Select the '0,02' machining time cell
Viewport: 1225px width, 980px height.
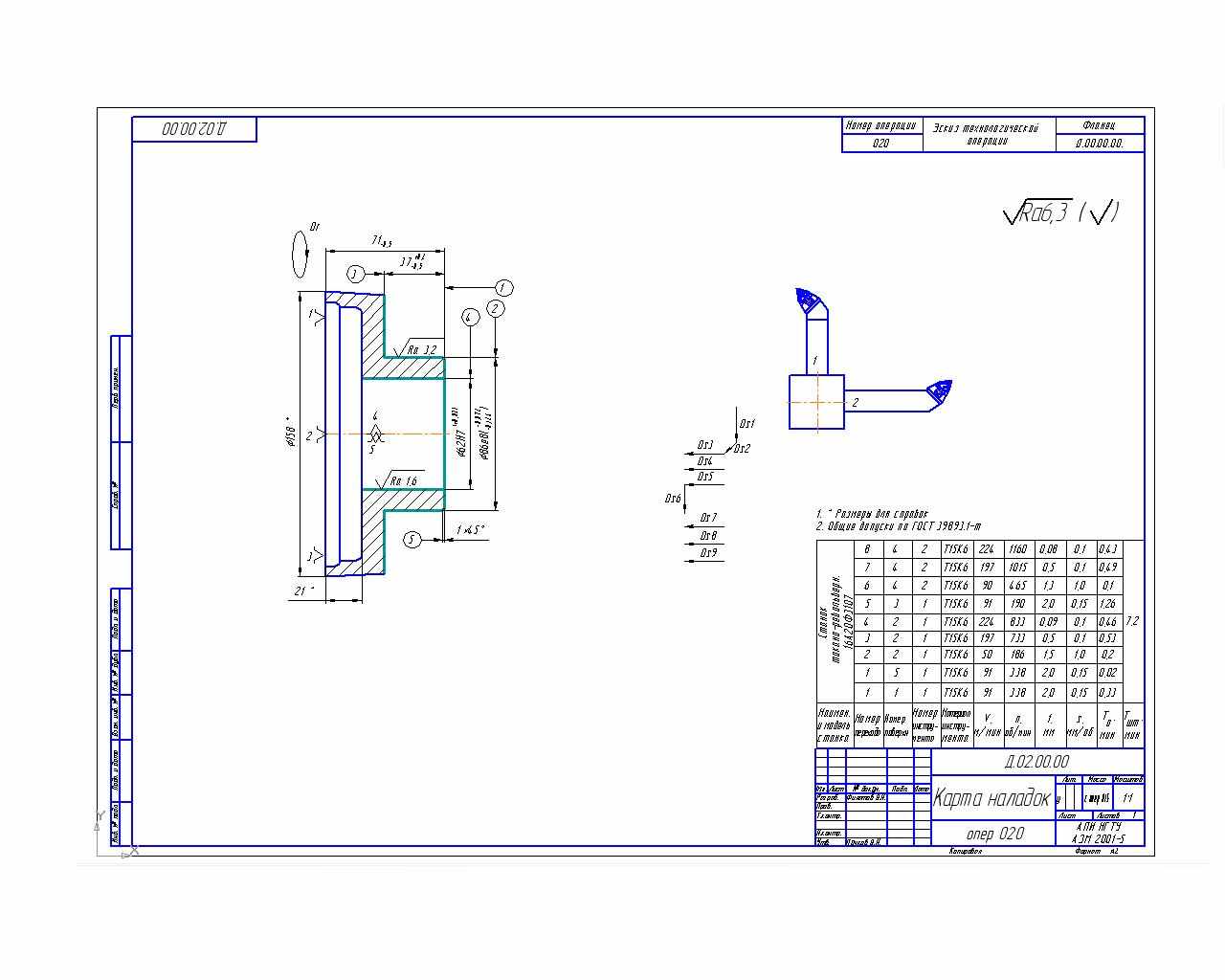(1108, 673)
